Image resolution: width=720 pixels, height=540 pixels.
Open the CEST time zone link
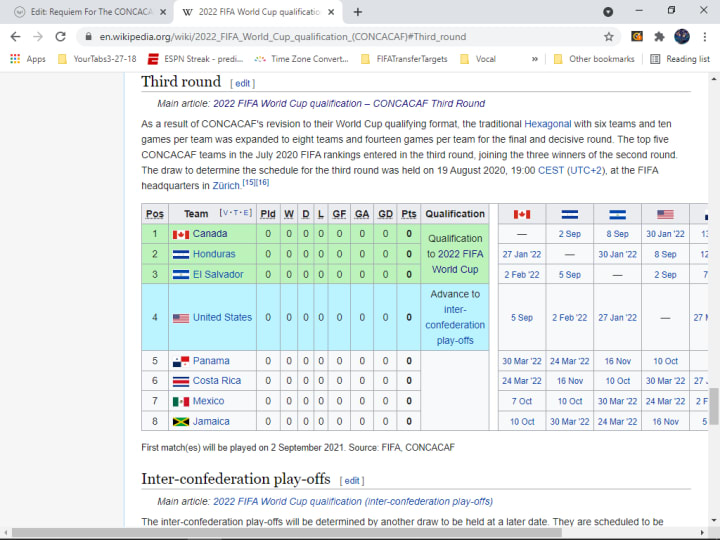pyautogui.click(x=551, y=170)
